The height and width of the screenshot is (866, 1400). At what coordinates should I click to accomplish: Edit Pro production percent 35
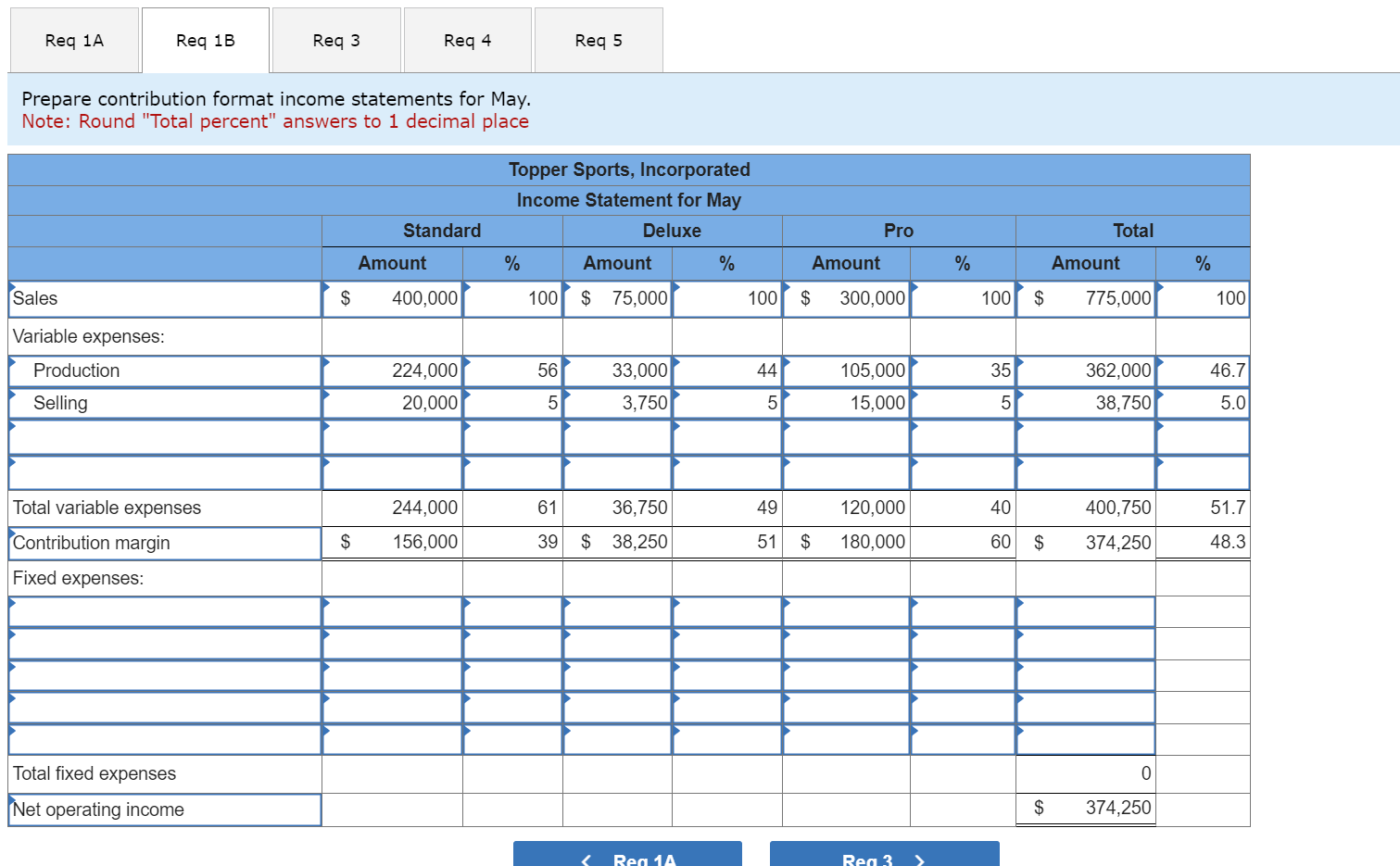(x=963, y=371)
